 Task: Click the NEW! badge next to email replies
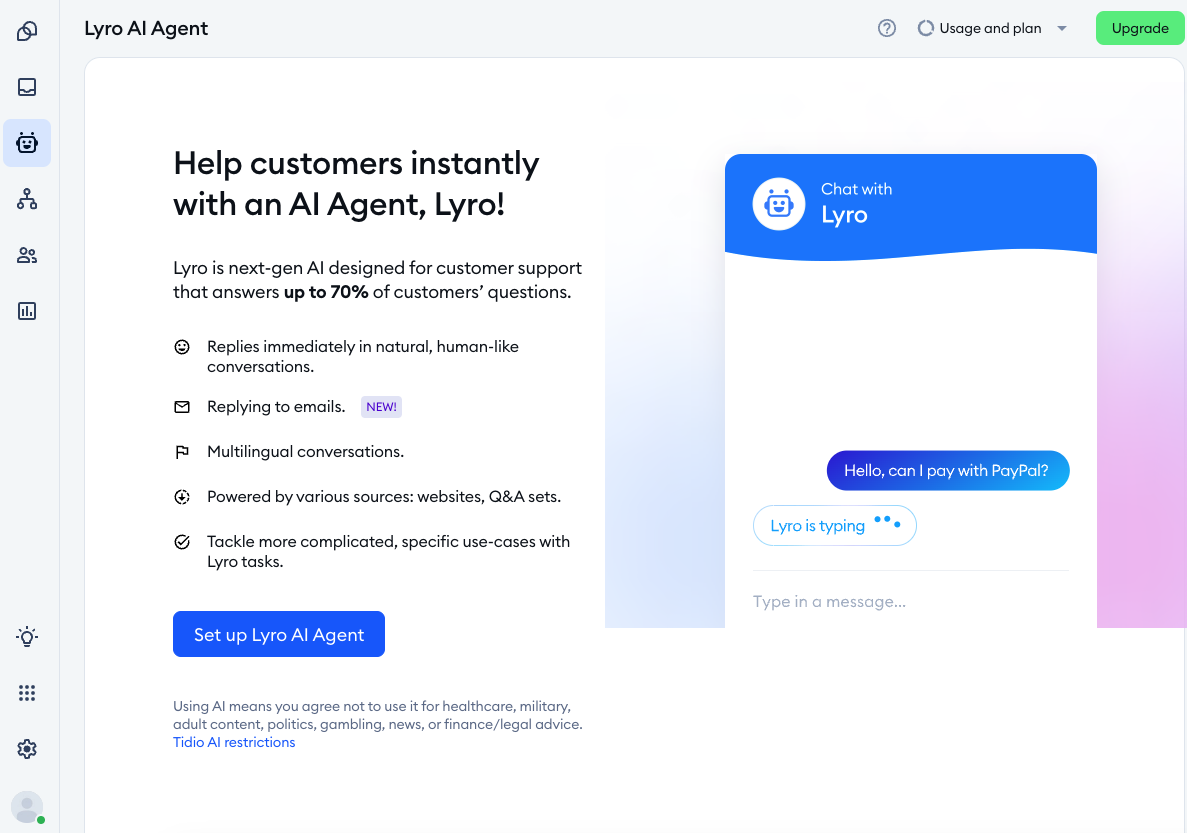click(381, 406)
